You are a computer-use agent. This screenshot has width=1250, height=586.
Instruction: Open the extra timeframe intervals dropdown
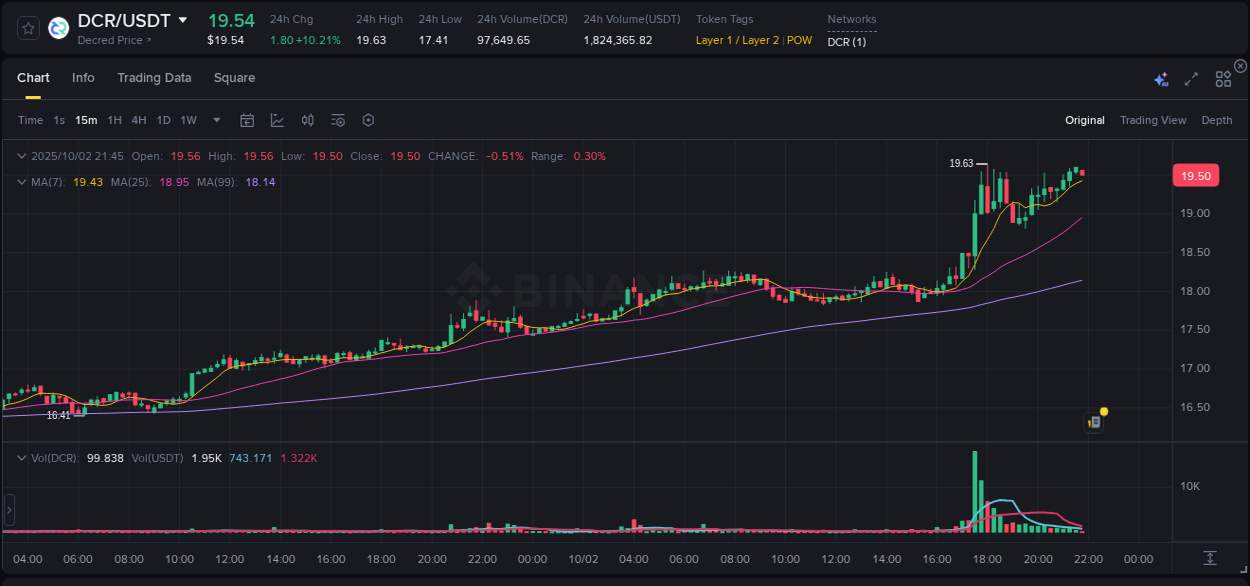215,119
